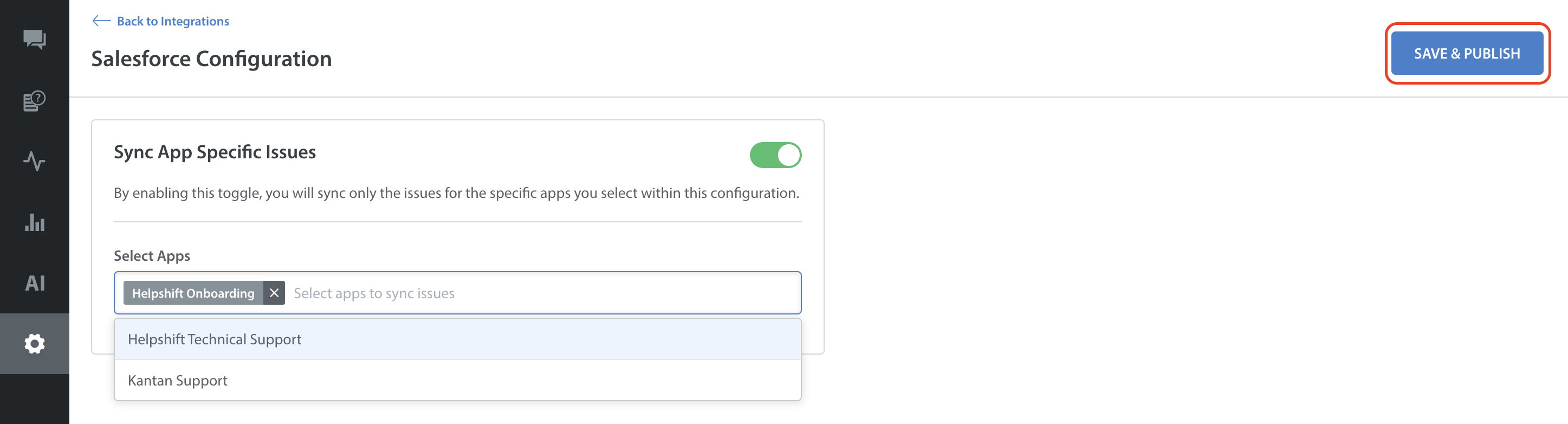Choose Kantan Support from the dropdown list
1568x424 pixels.
click(x=178, y=381)
